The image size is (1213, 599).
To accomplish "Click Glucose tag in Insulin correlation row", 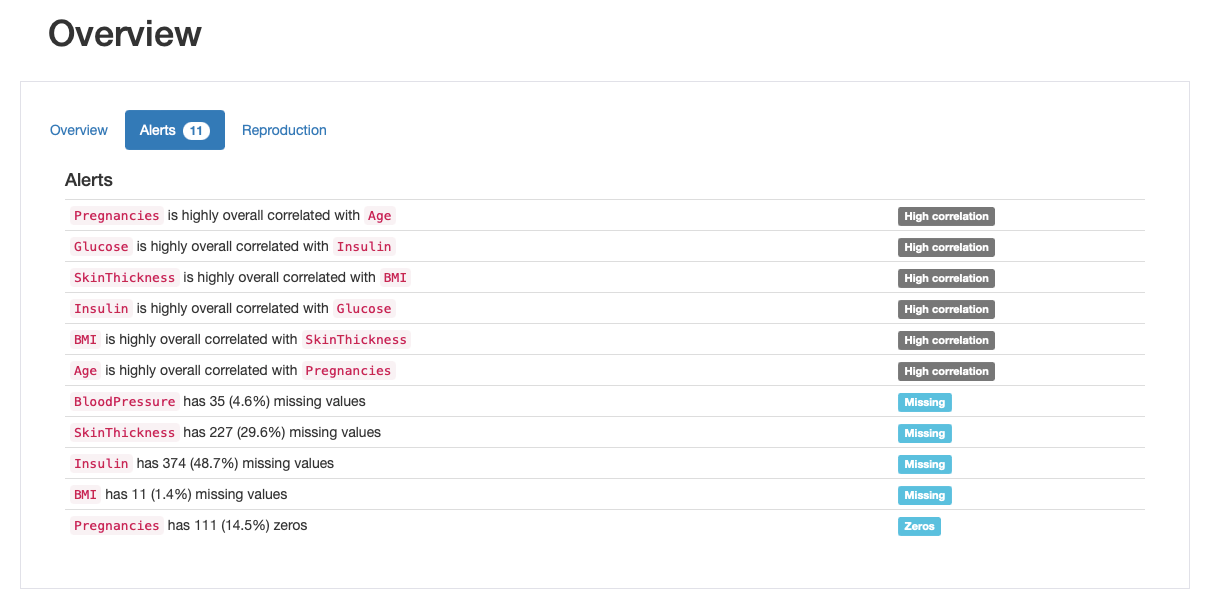I will click(x=364, y=309).
